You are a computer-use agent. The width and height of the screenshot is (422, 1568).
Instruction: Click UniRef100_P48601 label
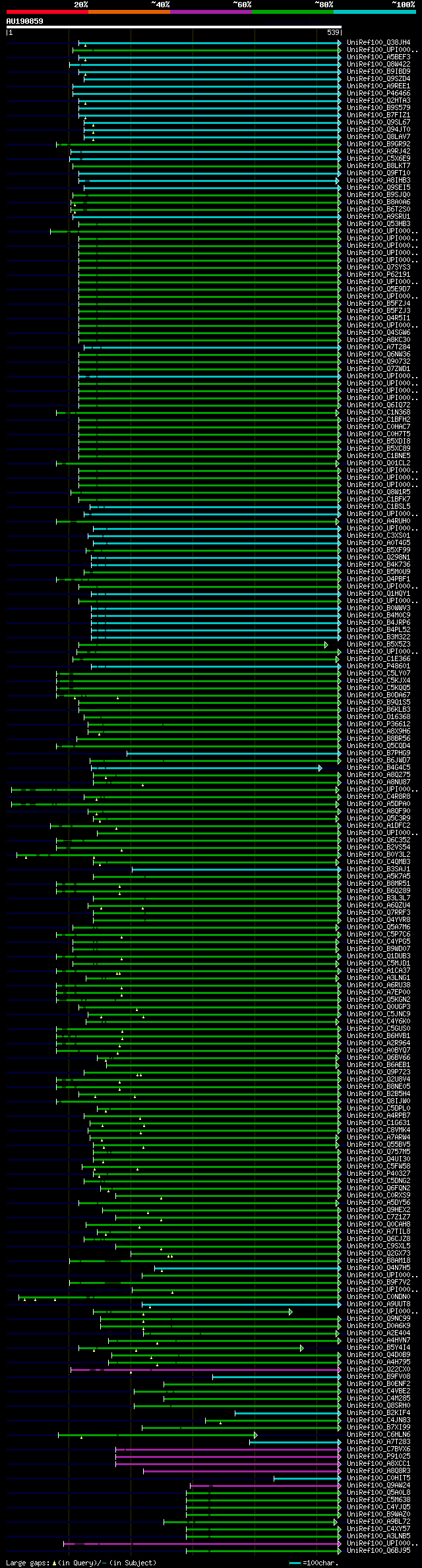pos(378,666)
